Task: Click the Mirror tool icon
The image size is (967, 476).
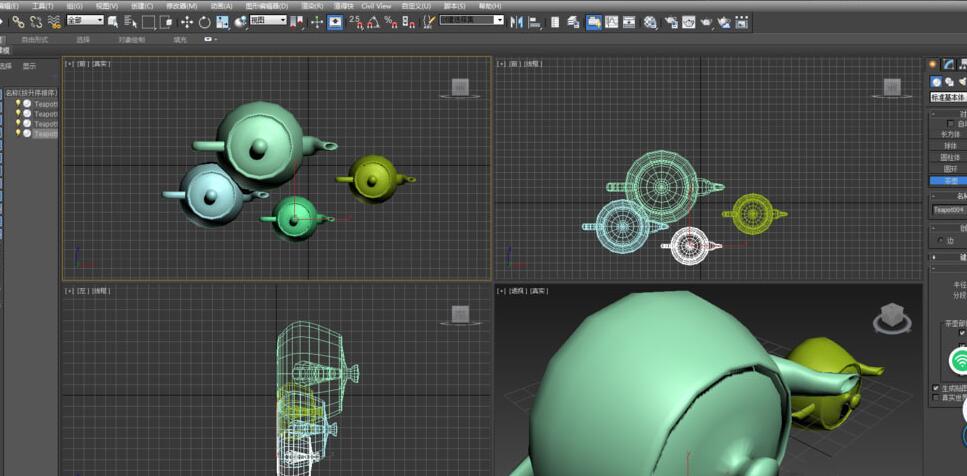Action: (517, 21)
